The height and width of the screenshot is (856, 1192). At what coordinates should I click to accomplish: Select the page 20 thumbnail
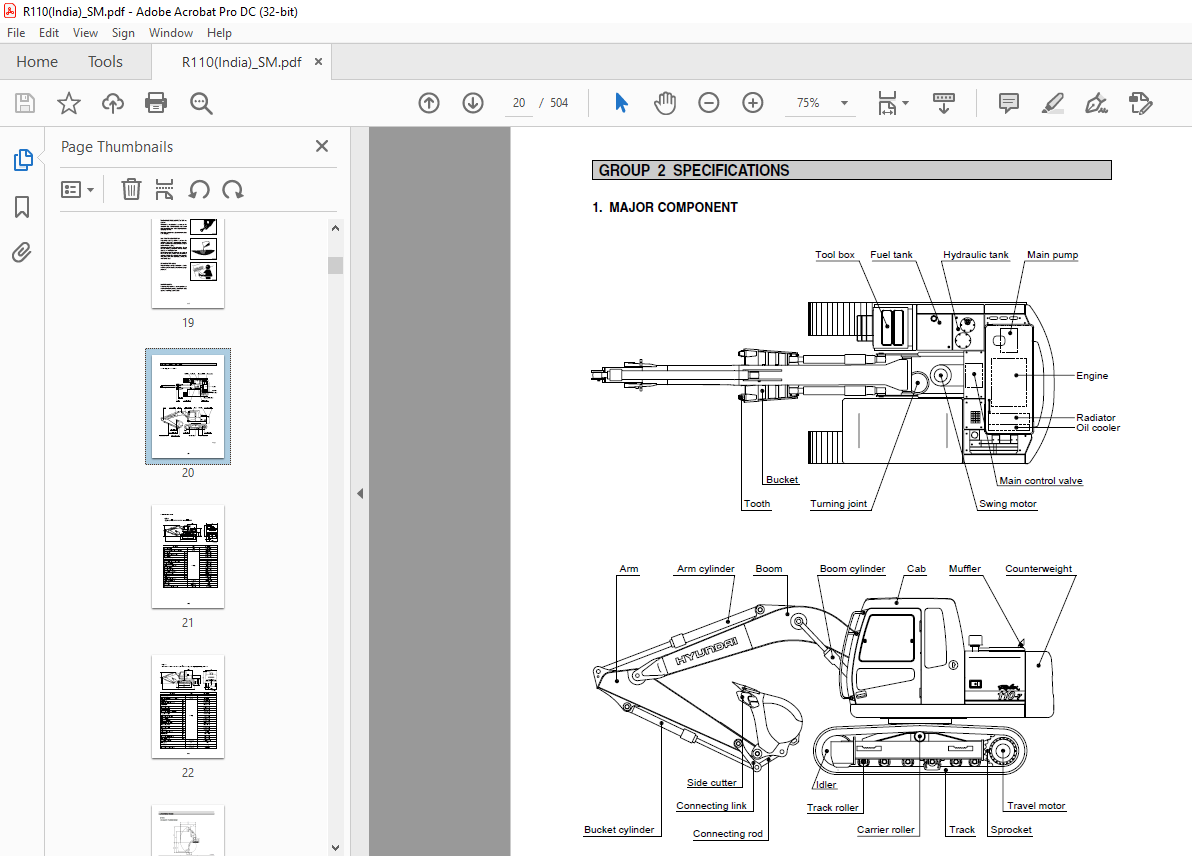coord(188,407)
